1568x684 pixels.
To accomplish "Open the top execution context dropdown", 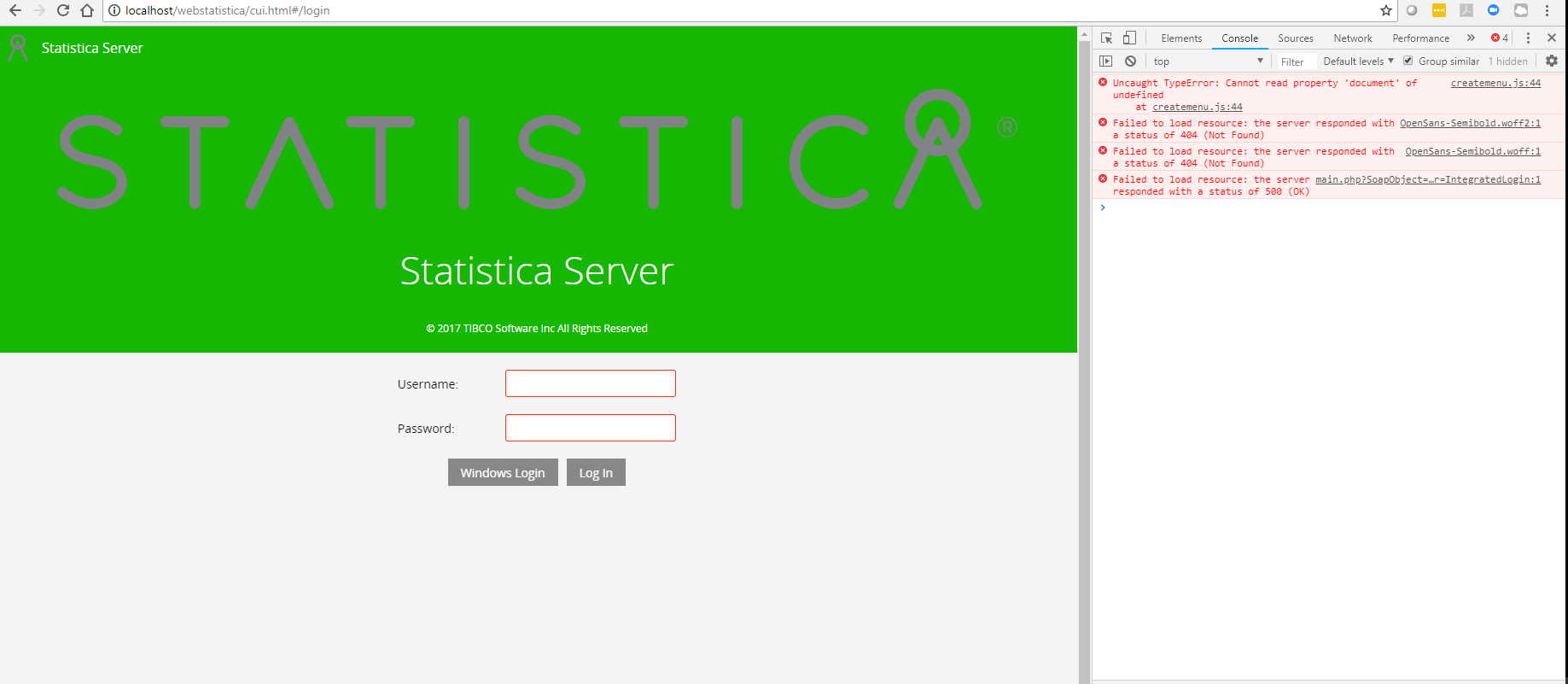I will tap(1208, 61).
